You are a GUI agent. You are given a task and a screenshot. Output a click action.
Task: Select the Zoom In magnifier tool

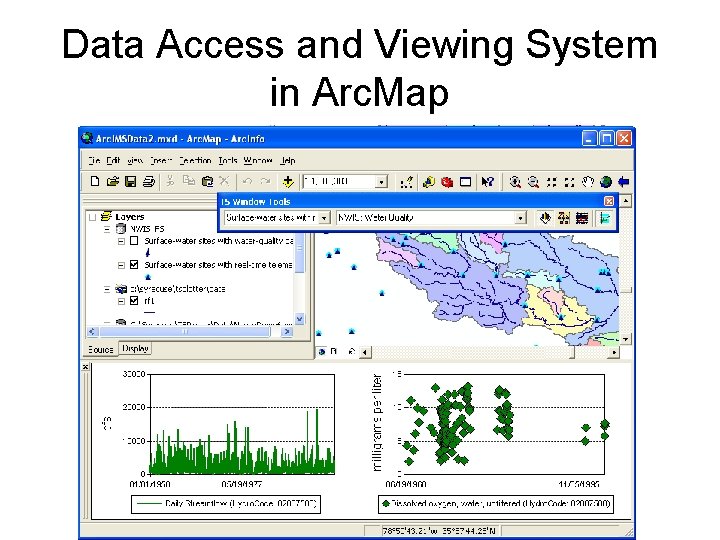pyautogui.click(x=515, y=182)
